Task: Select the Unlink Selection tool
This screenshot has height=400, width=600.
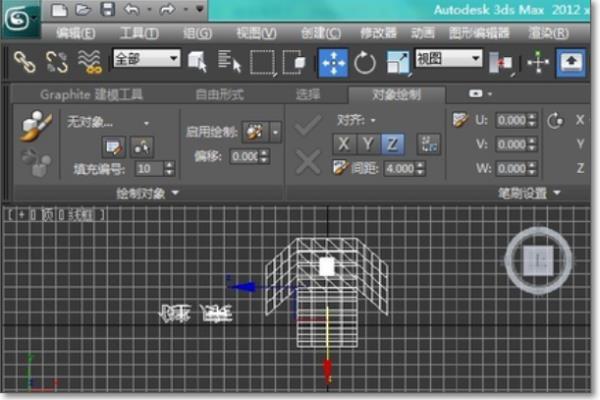Action: tap(57, 62)
